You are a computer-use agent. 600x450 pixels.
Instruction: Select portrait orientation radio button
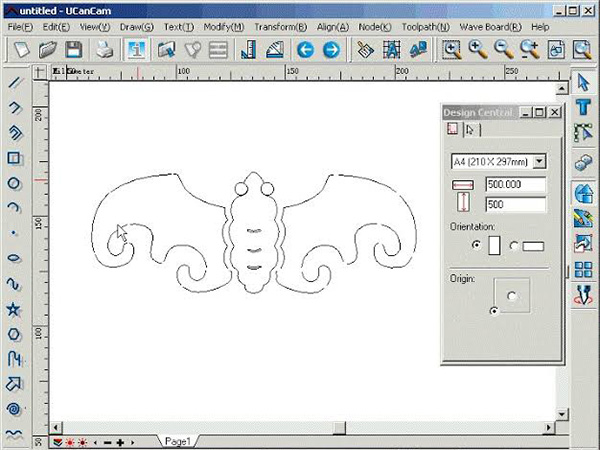pyautogui.click(x=476, y=245)
